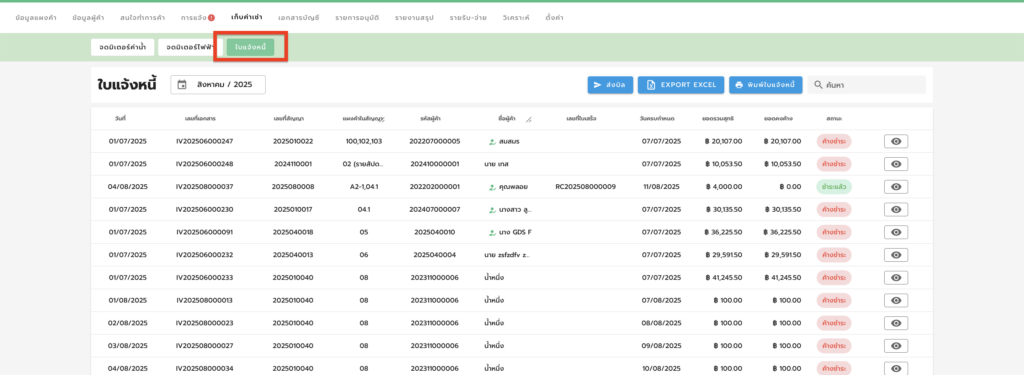Click stall value A2-1,04.1
The image size is (1024, 375).
pyautogui.click(x=364, y=187)
